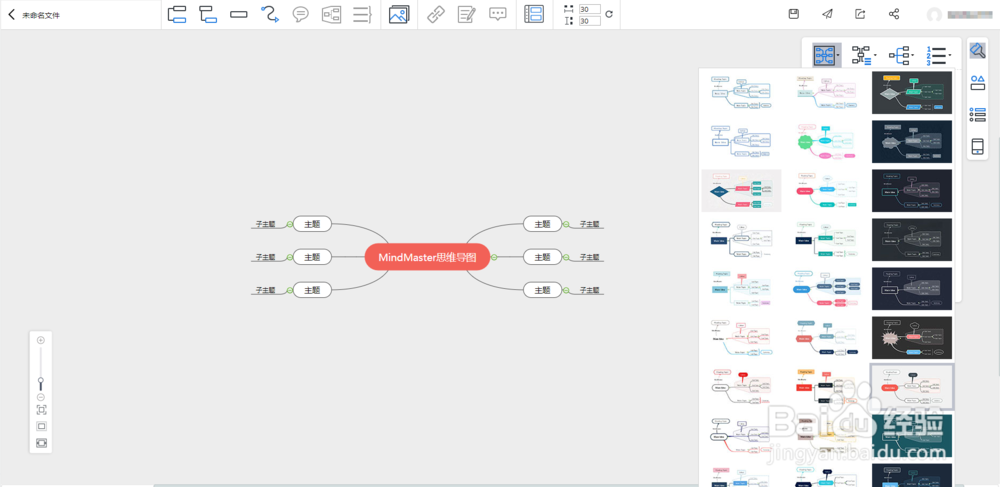Insert a summary bracket
Image resolution: width=1000 pixels, height=487 pixels.
362,14
